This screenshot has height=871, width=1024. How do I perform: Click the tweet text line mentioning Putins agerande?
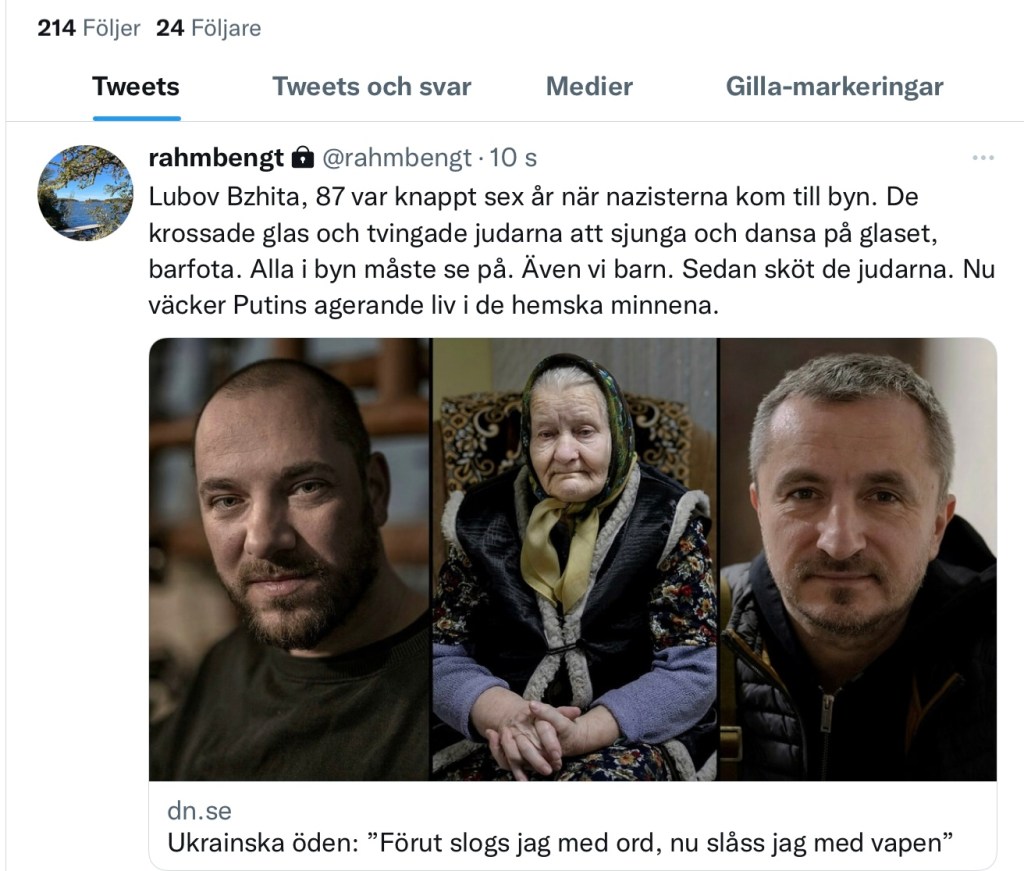point(434,305)
